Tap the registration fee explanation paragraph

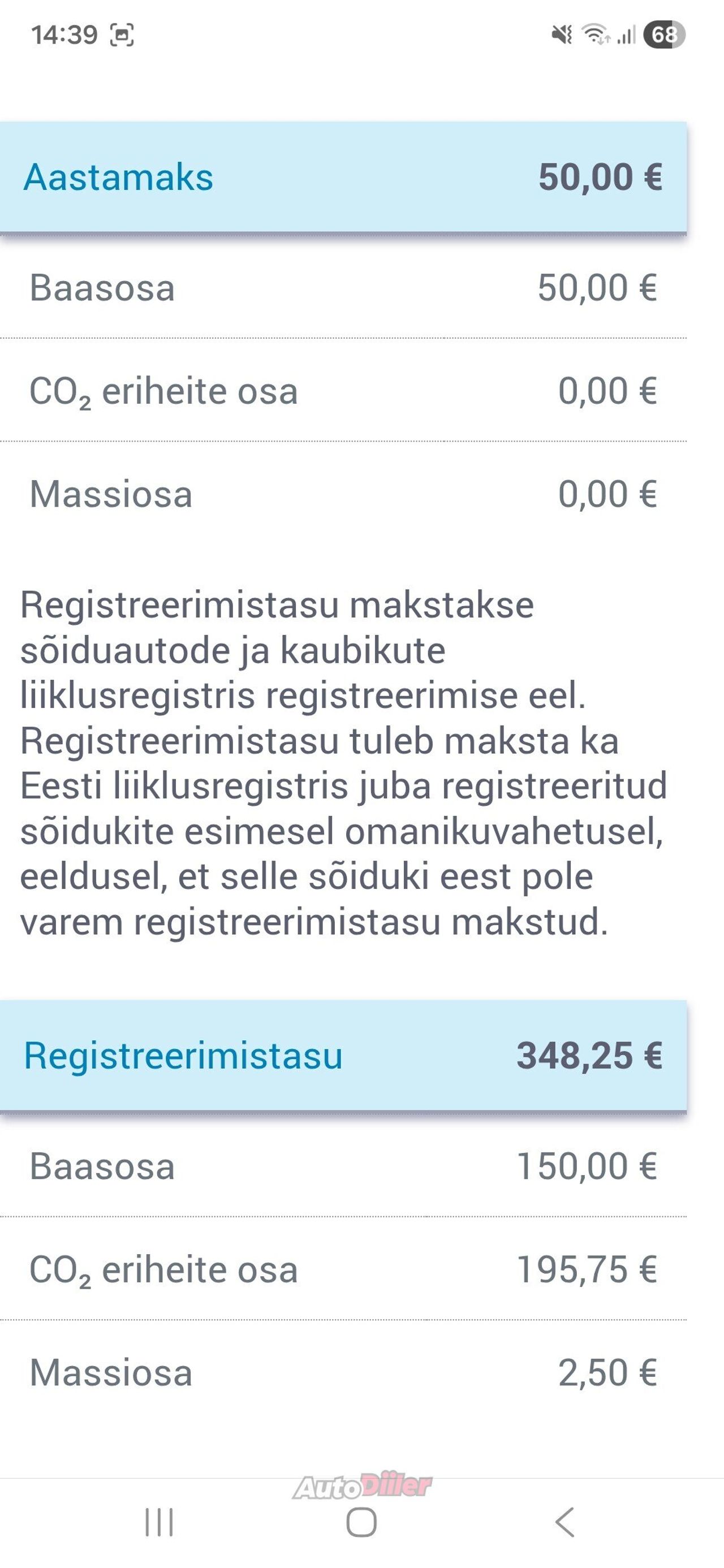(343, 763)
